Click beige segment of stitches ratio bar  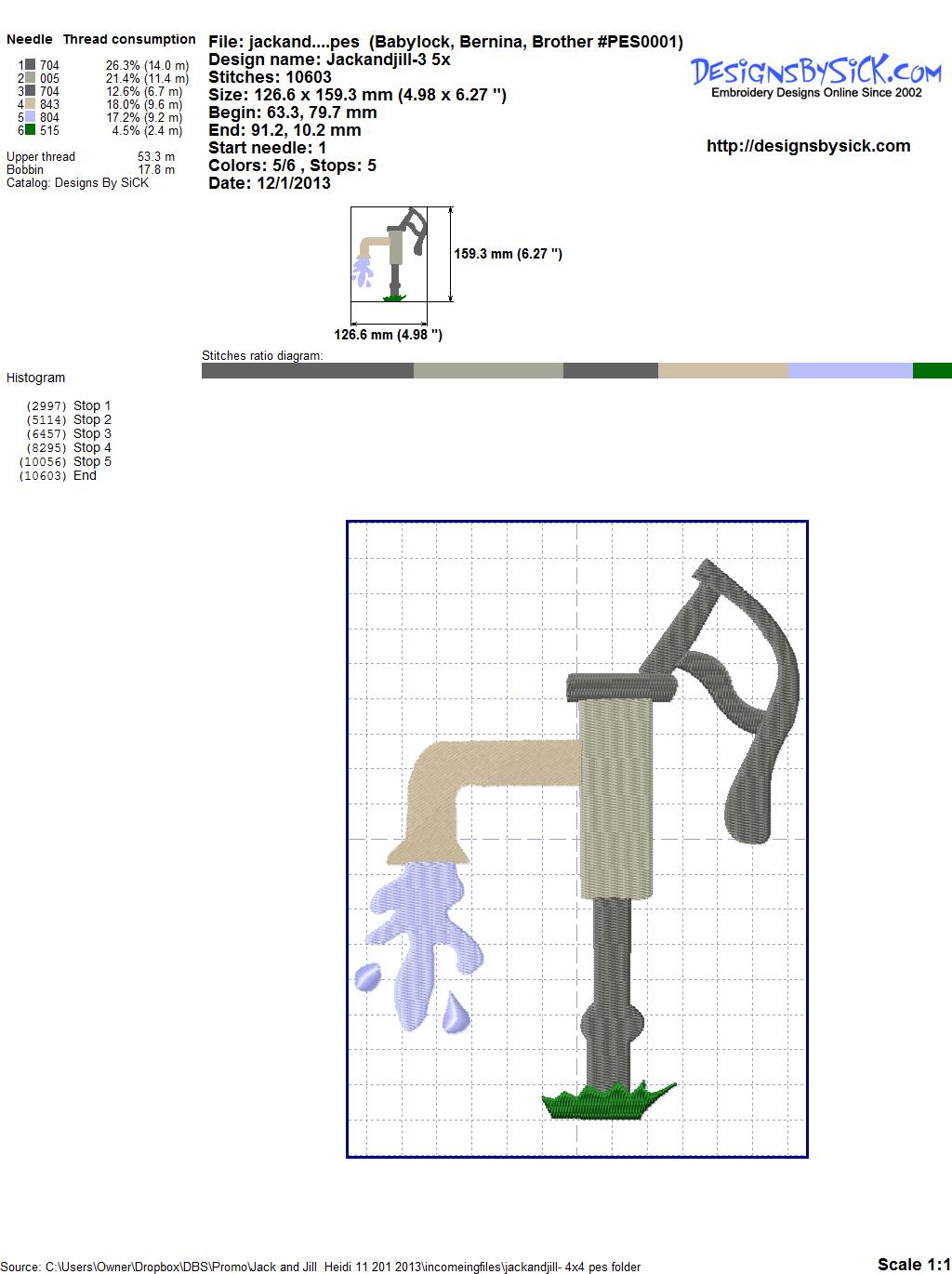(x=722, y=371)
